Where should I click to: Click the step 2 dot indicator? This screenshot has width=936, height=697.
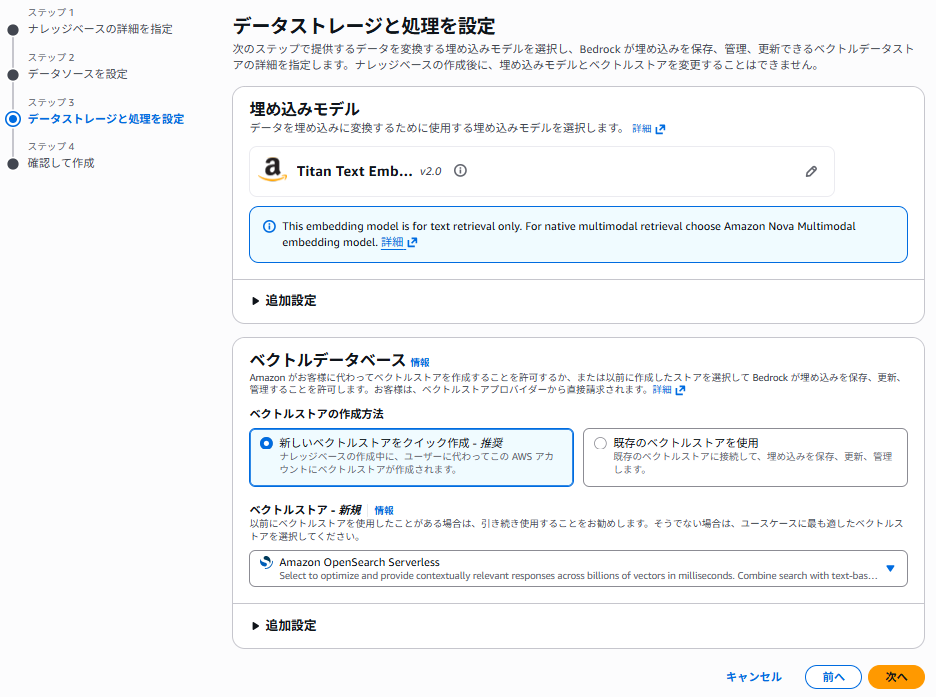[x=13, y=75]
